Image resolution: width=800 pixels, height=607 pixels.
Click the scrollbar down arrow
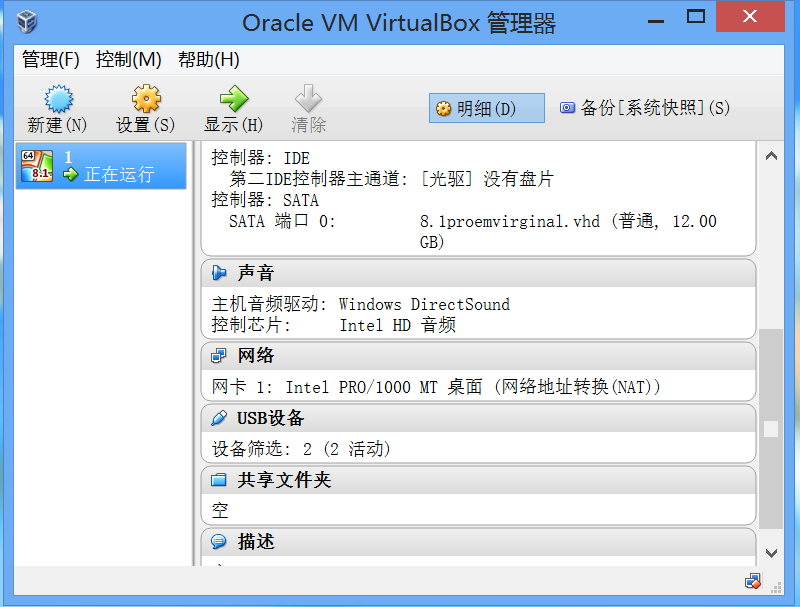tap(771, 553)
